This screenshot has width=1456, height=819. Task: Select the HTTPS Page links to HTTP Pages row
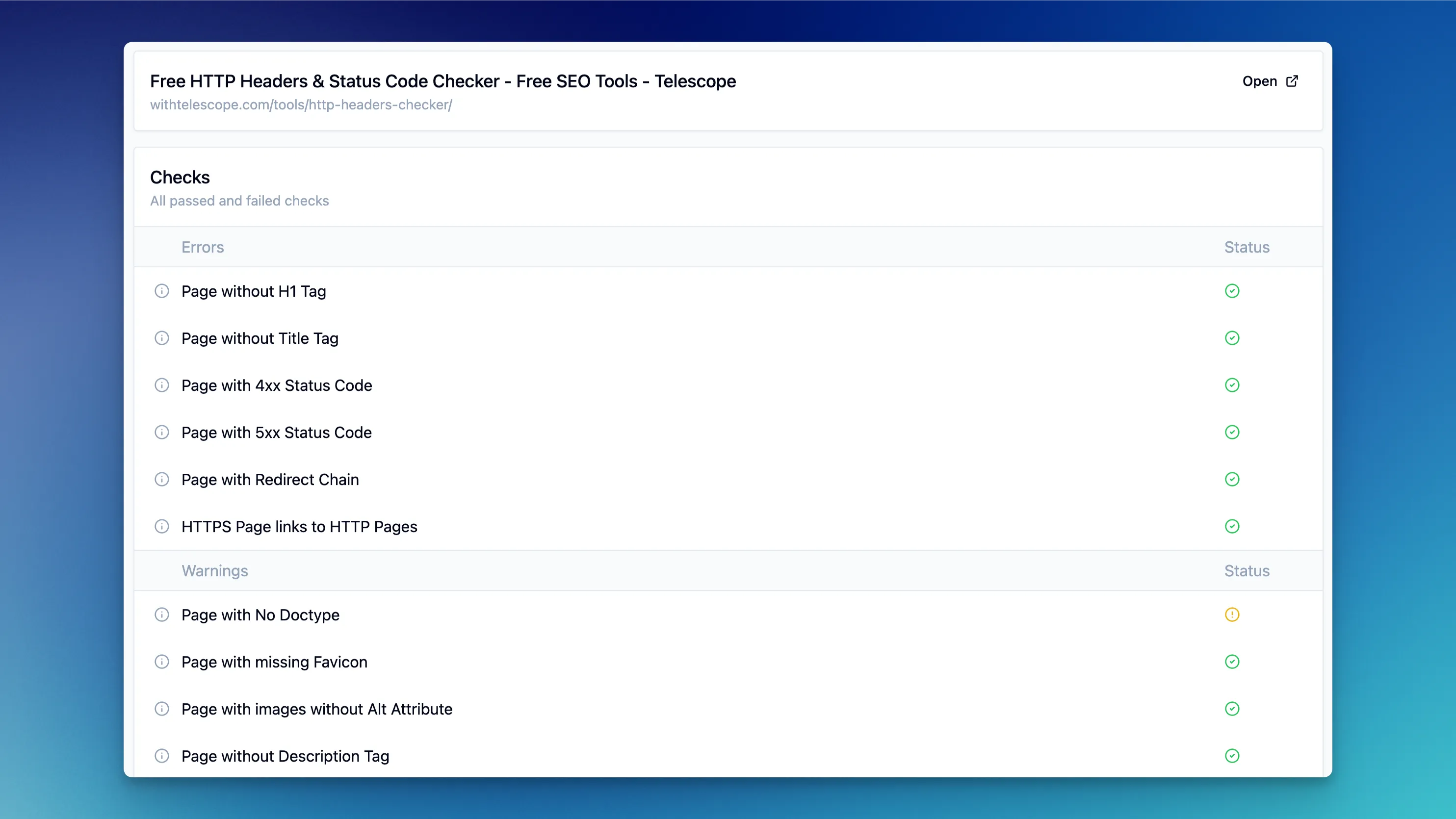[x=299, y=527]
